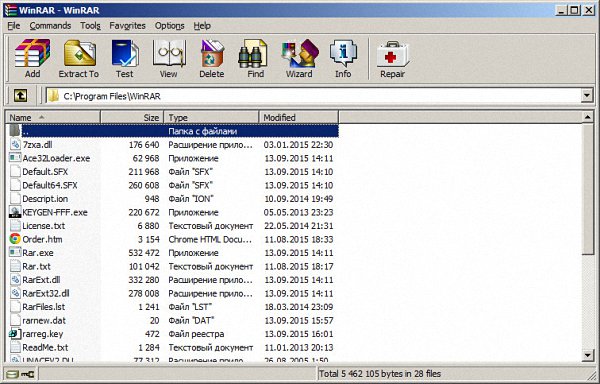
Task: Select the Descript.ion file row
Action: (x=172, y=199)
